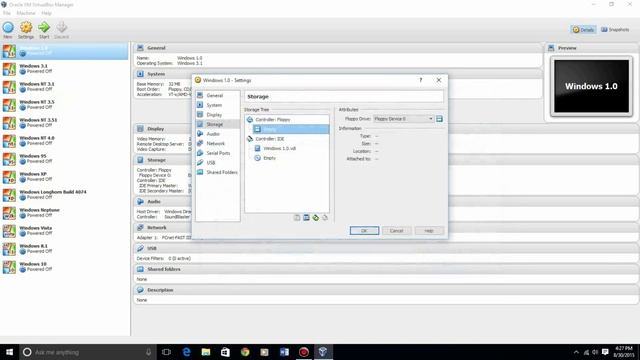Click the set-up floppy disk icon beside Floppy Drive
The image size is (640, 360).
pos(439,119)
